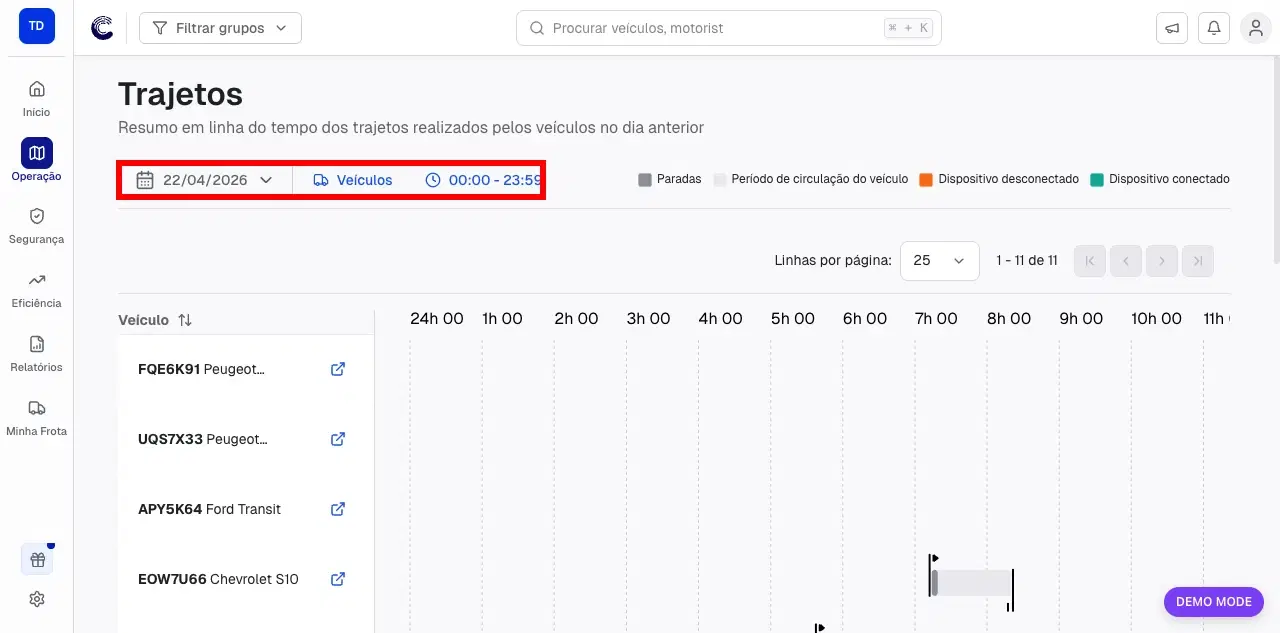Open APY5K64 Ford Transit external link

[338, 509]
